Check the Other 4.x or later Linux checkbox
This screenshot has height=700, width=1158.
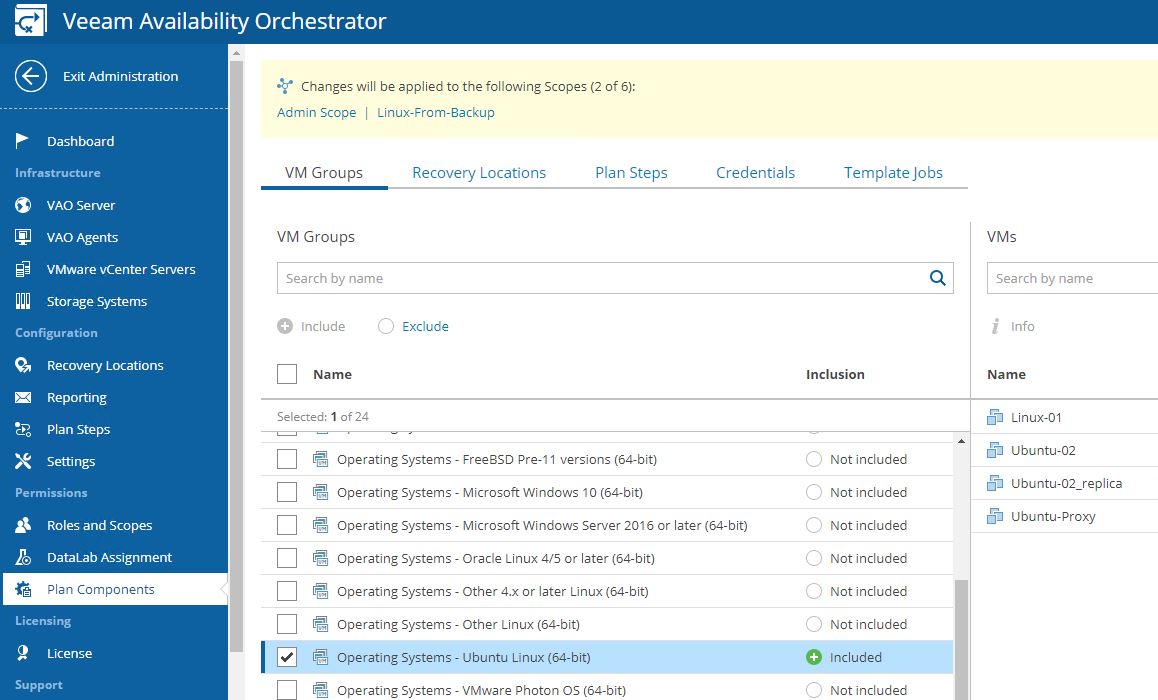(287, 591)
